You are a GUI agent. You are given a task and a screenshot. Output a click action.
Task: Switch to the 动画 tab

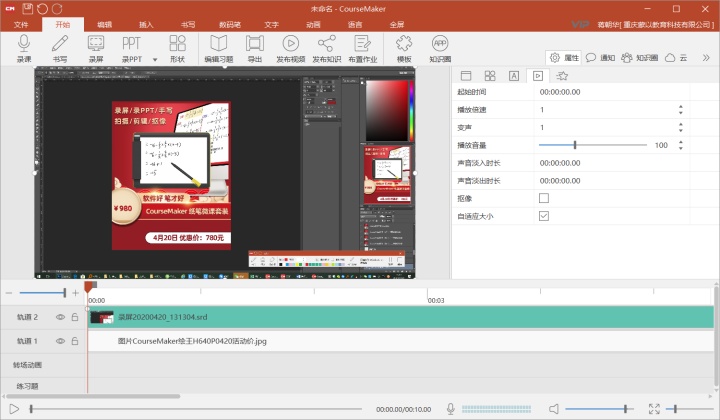point(313,24)
